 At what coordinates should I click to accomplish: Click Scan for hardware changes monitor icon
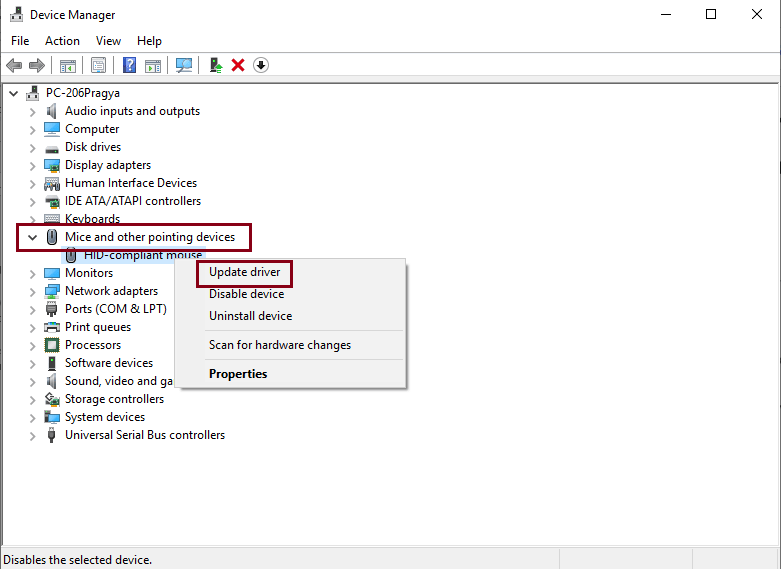tap(184, 65)
